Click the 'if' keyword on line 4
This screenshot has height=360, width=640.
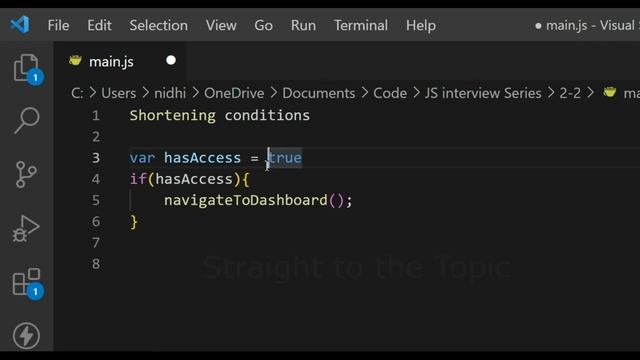(138, 179)
